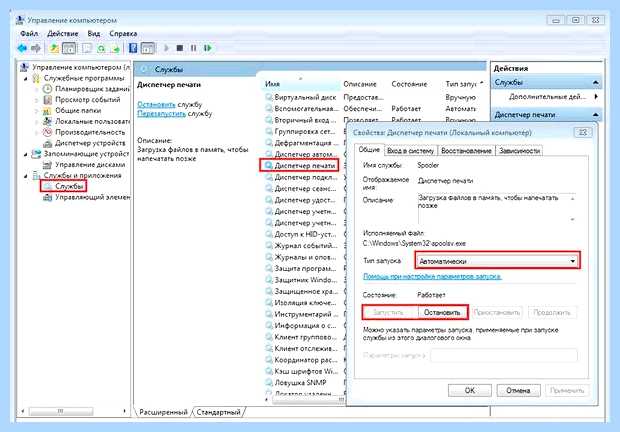Click OK in the properties dialog
The width and height of the screenshot is (620, 432).
pos(470,390)
